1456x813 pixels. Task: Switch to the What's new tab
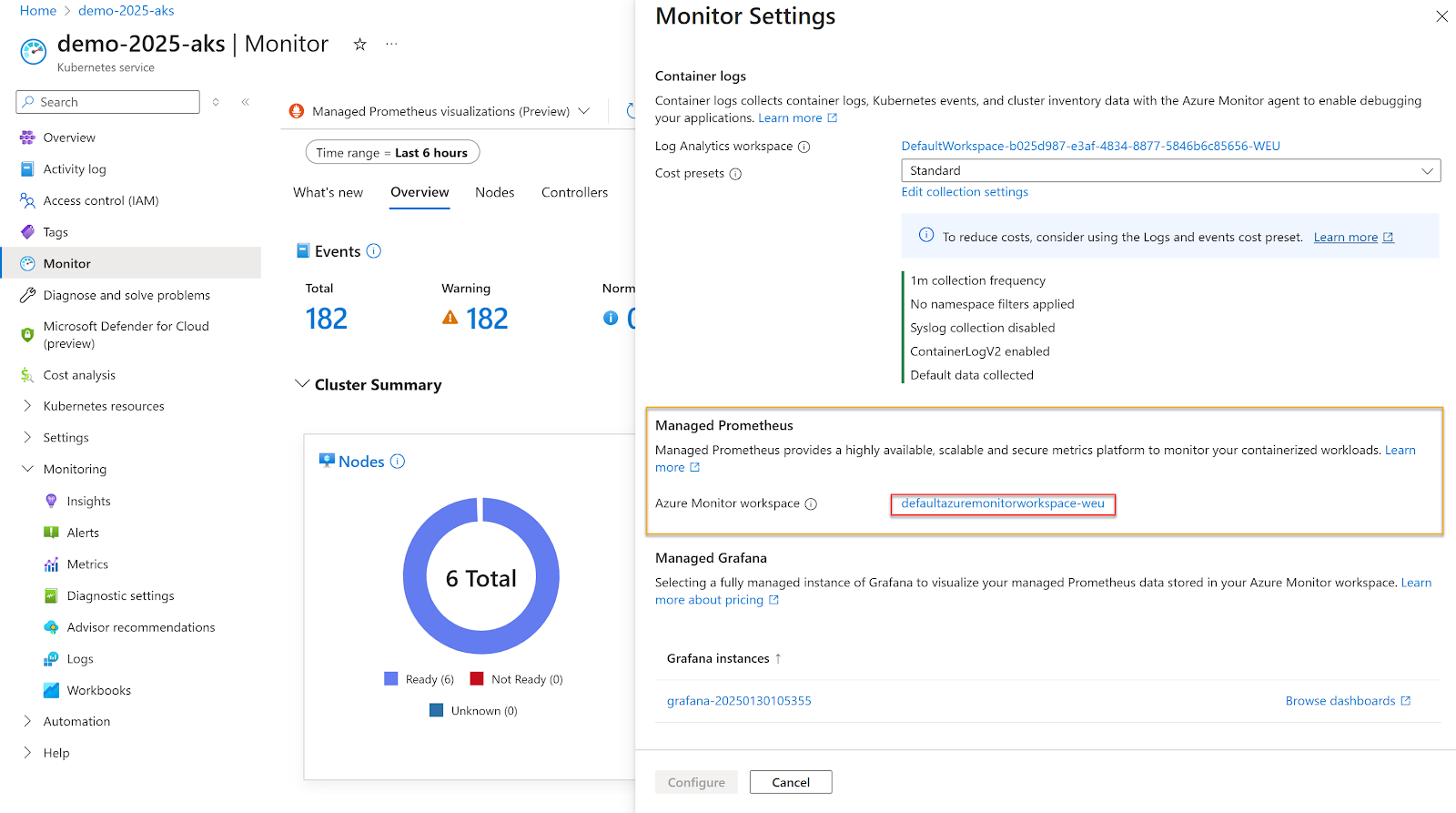pos(328,192)
